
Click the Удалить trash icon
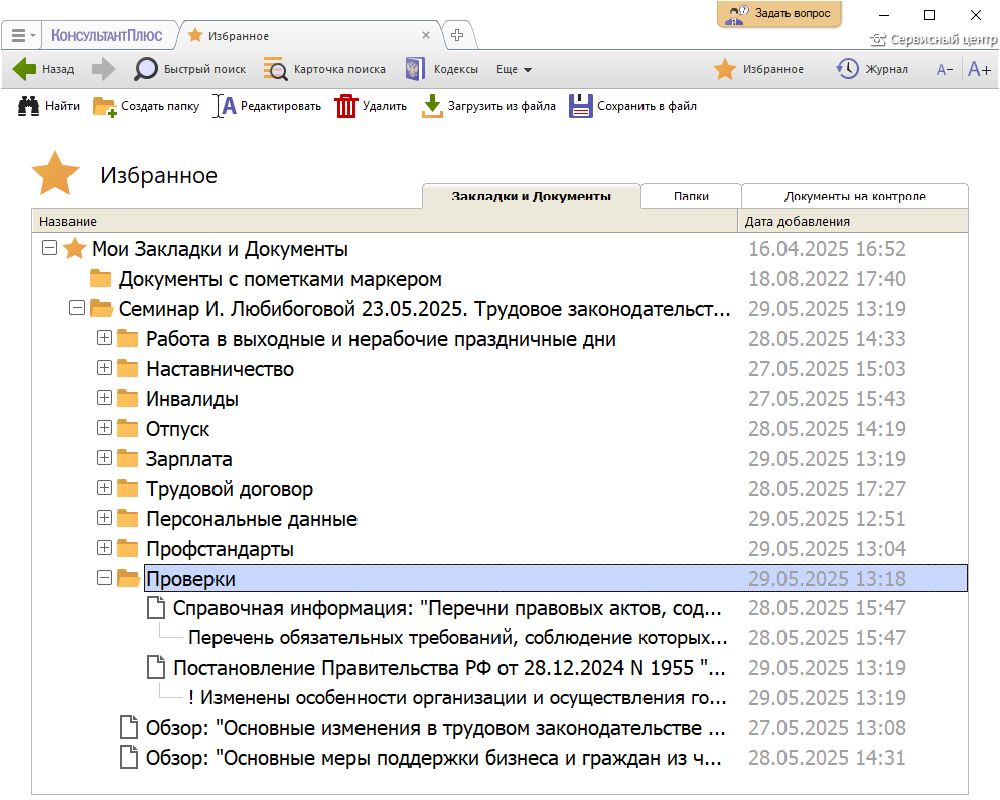346,106
